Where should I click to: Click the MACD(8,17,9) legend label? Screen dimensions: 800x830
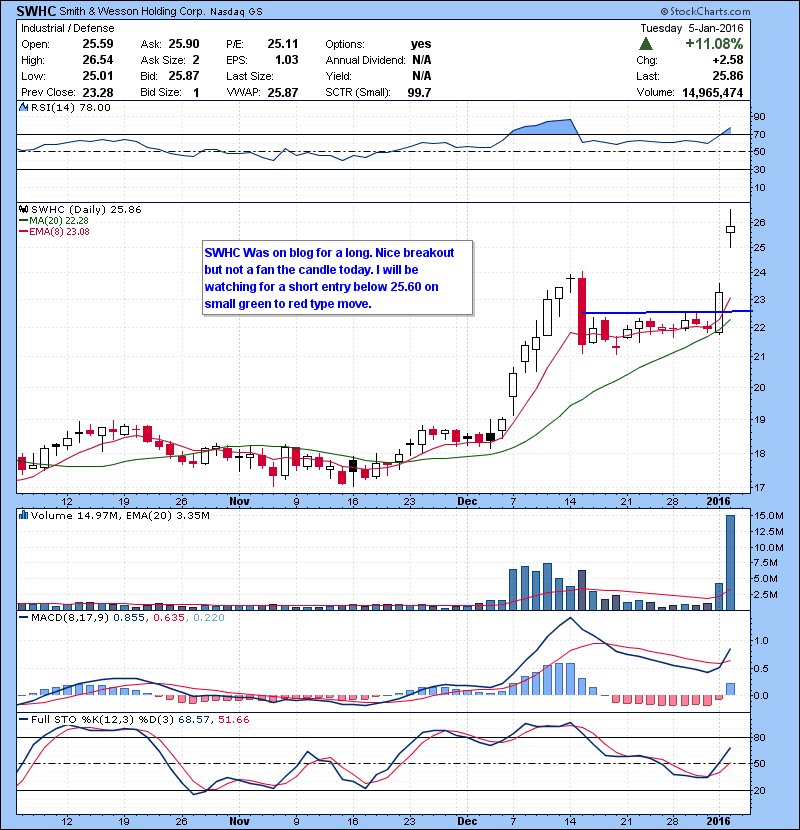click(71, 618)
